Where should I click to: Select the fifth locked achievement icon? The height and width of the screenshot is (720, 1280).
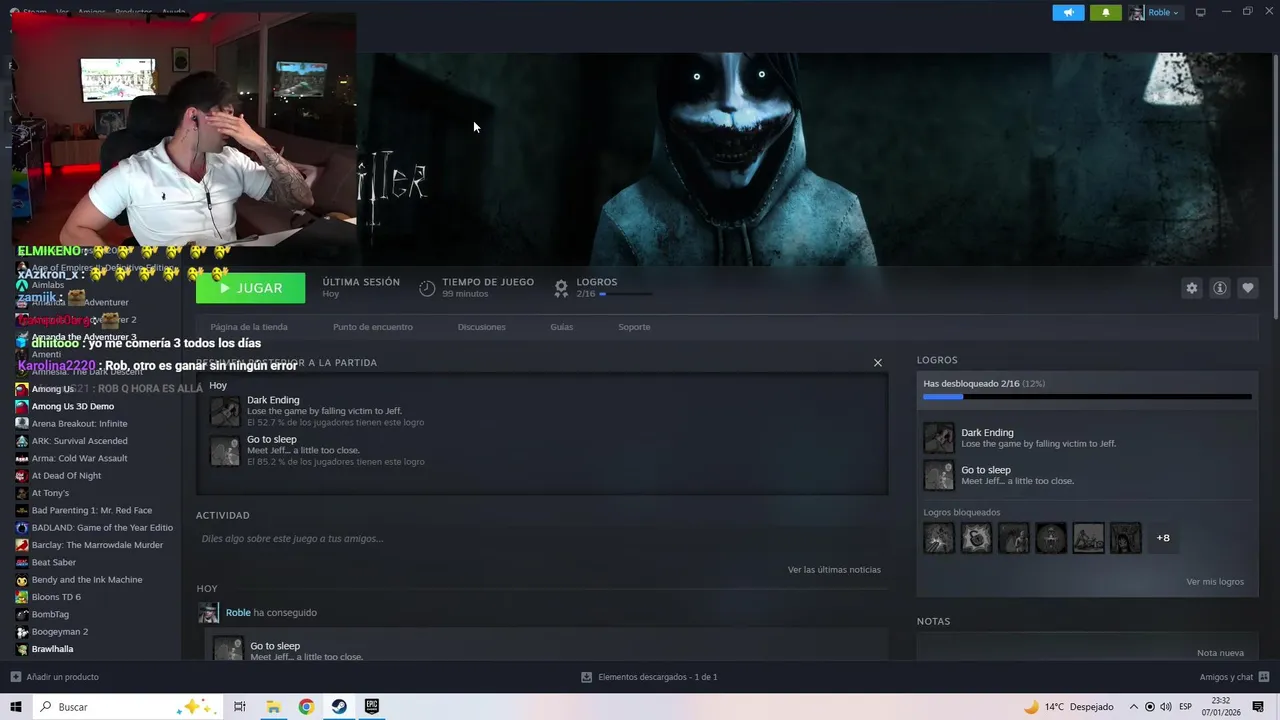(x=1088, y=538)
